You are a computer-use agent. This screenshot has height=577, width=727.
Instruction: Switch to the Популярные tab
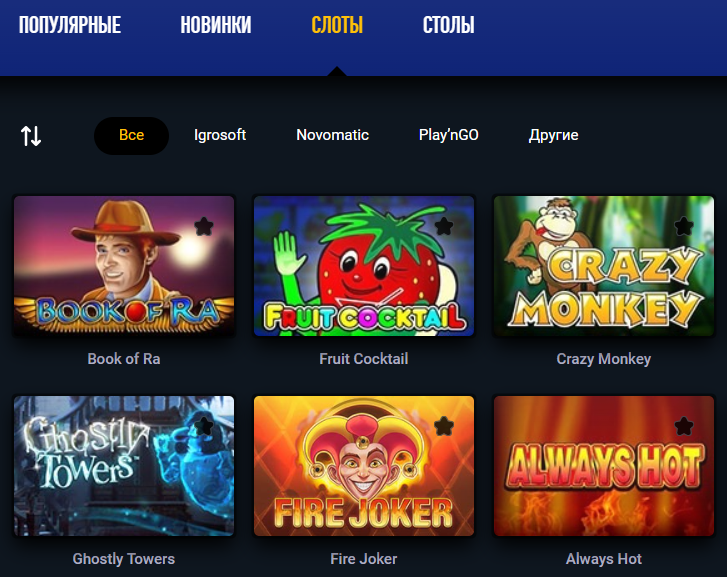pos(70,25)
